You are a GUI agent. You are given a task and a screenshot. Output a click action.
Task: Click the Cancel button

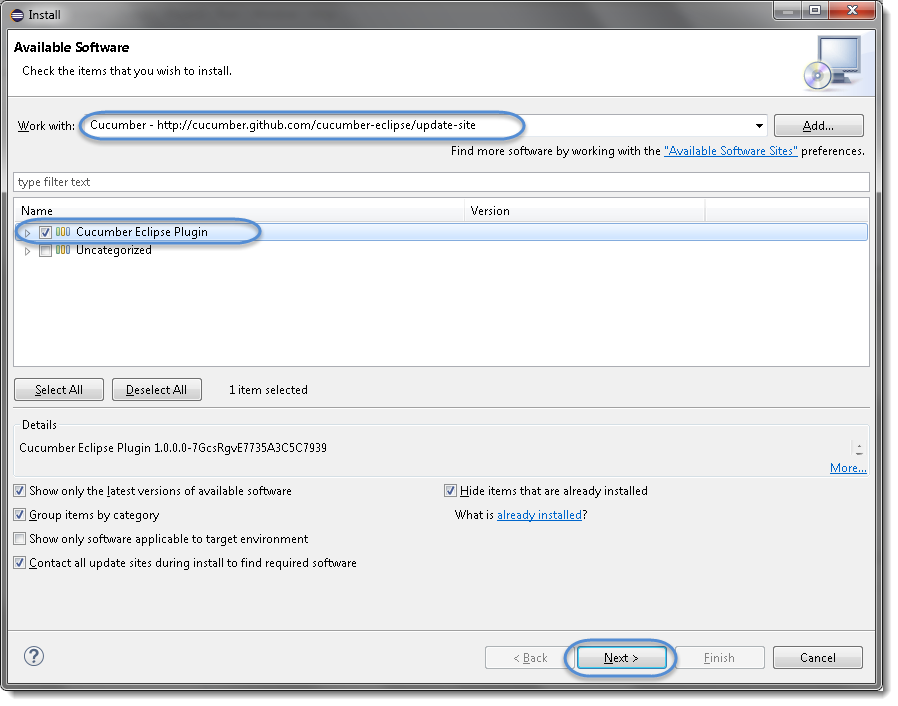(818, 658)
